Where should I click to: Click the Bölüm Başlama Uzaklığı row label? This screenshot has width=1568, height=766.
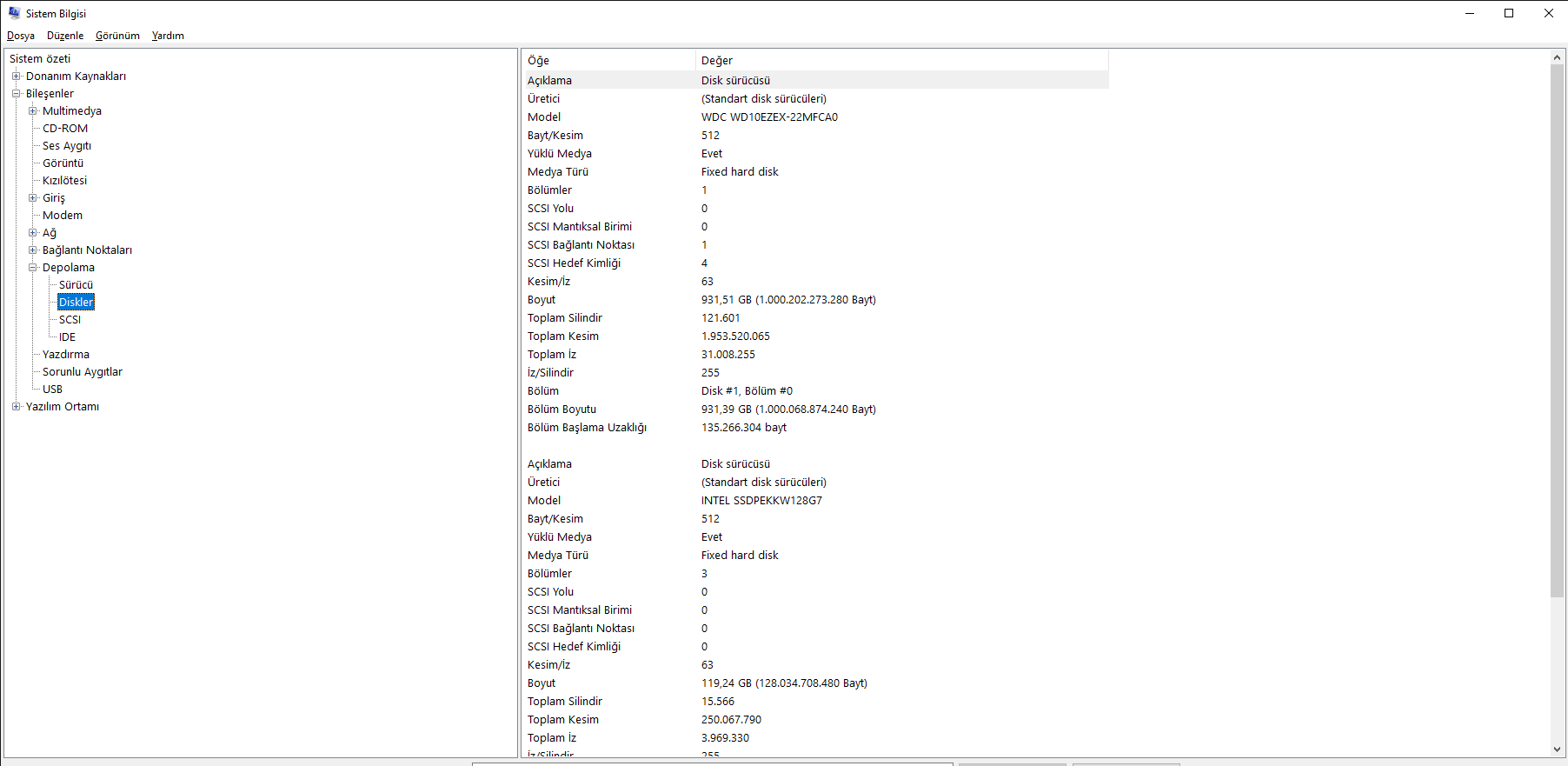pos(587,428)
